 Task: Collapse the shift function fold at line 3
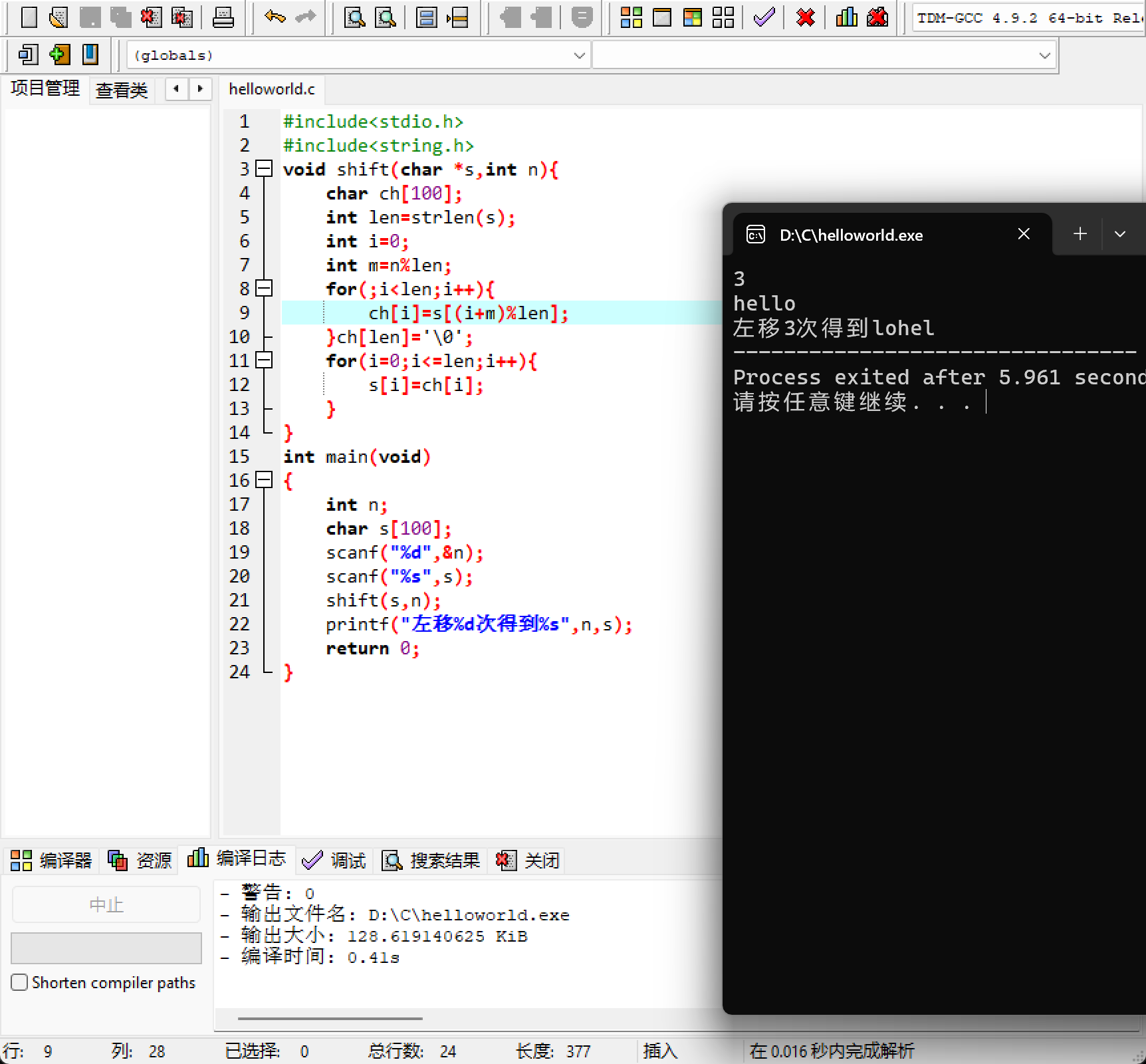tap(265, 169)
